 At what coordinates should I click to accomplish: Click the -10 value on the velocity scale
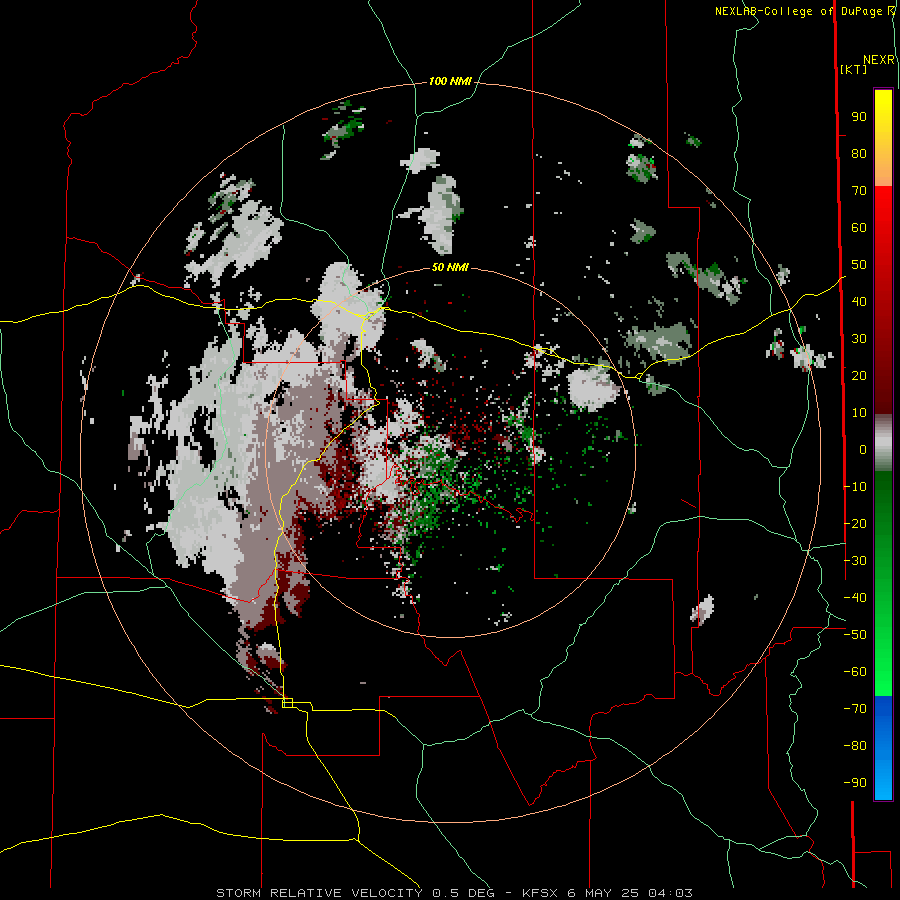(x=855, y=487)
